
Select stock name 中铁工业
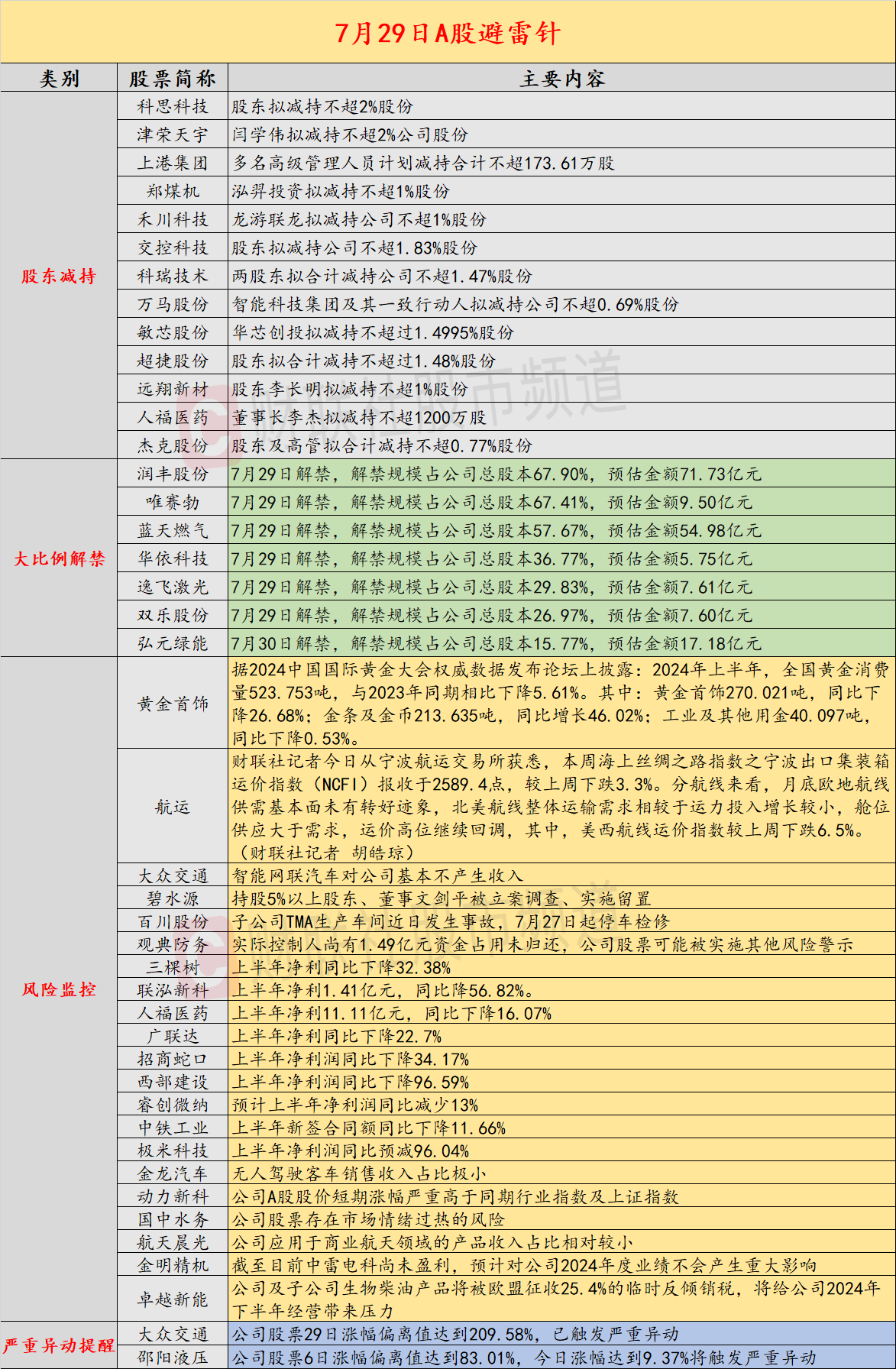tap(173, 1128)
